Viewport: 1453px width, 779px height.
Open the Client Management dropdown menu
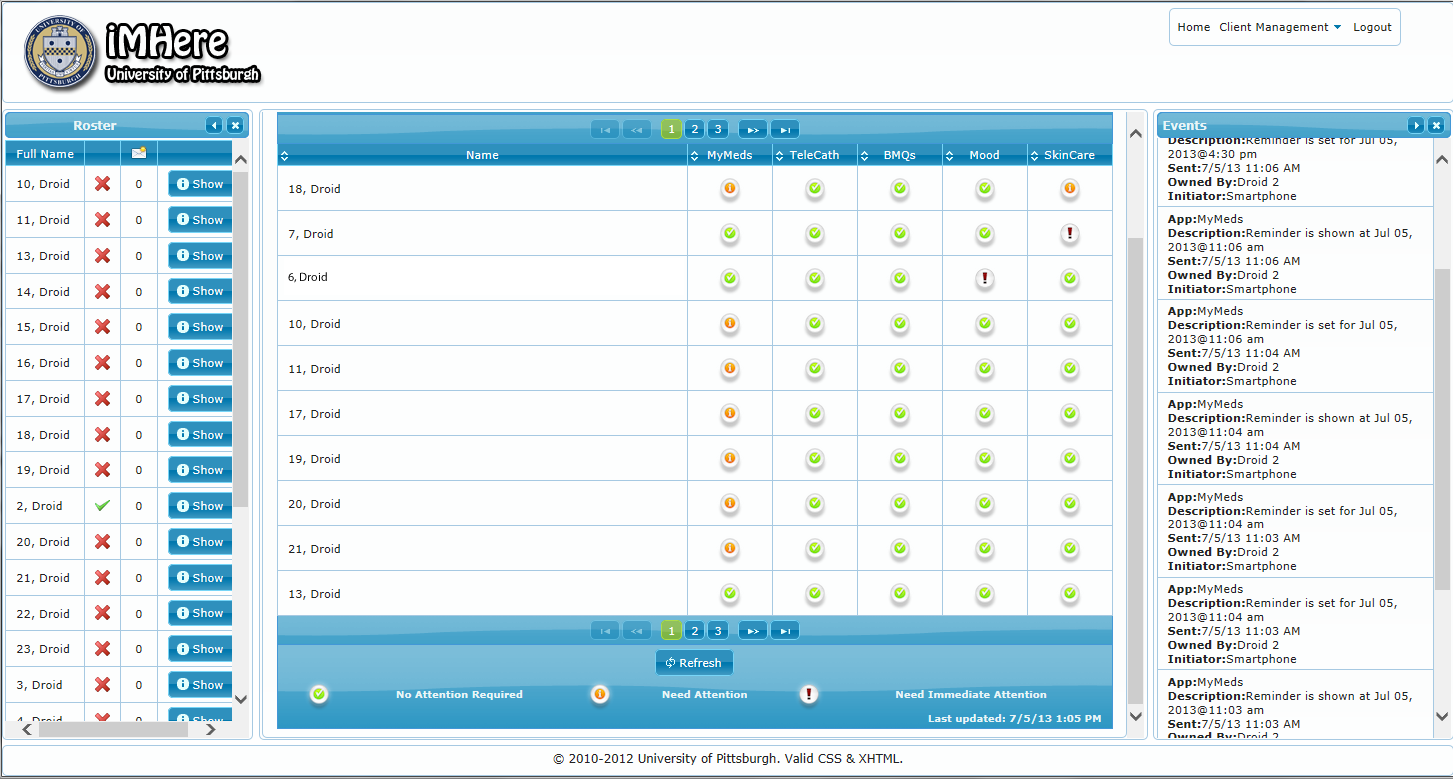click(x=1280, y=27)
